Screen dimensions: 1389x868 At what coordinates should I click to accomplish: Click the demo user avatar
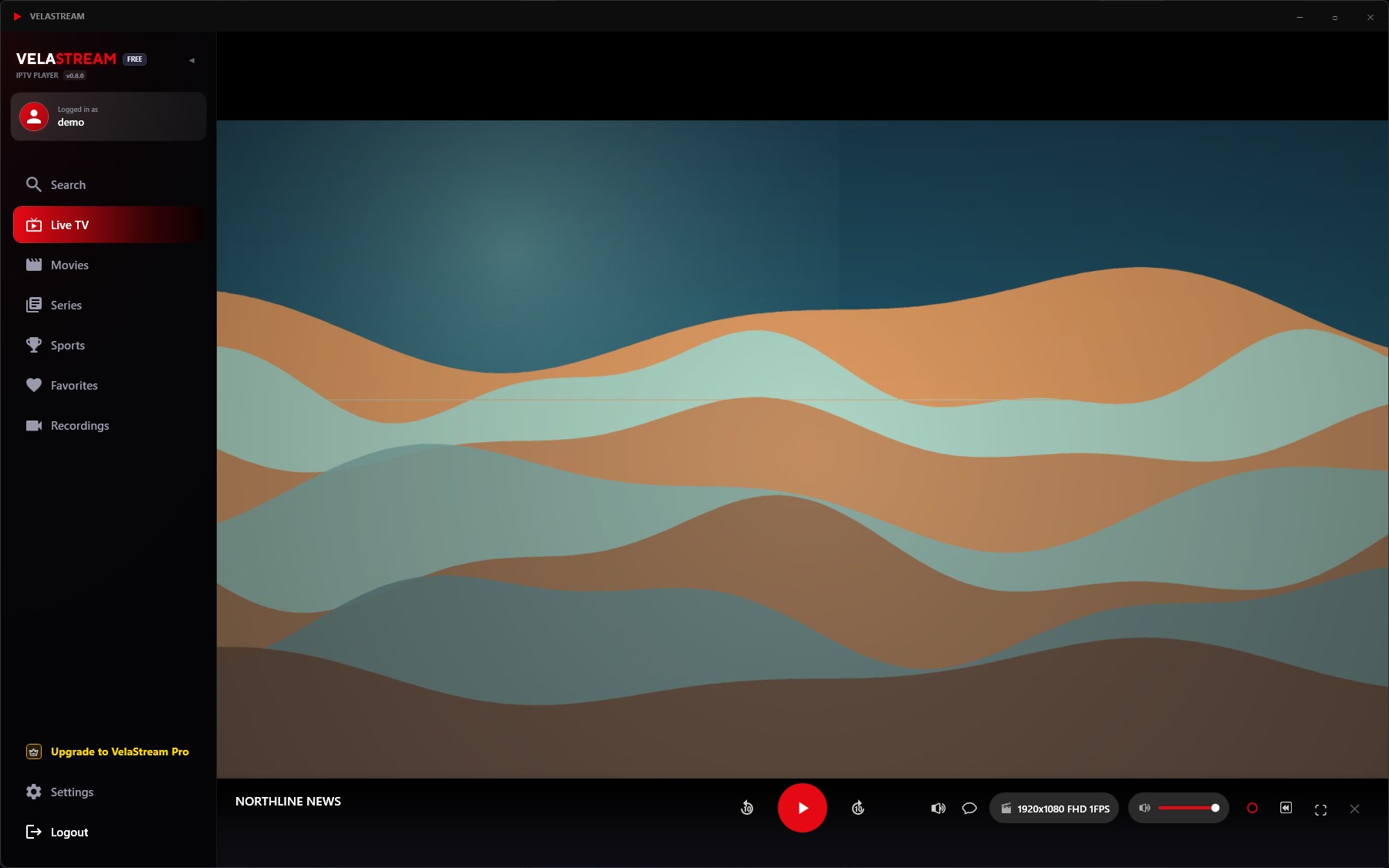(34, 117)
